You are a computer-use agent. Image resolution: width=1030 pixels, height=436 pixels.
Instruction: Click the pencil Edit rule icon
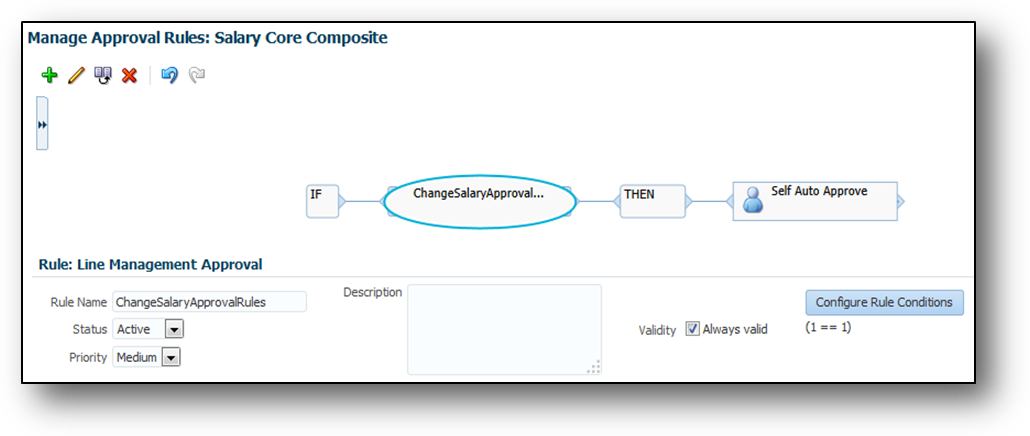pyautogui.click(x=76, y=75)
